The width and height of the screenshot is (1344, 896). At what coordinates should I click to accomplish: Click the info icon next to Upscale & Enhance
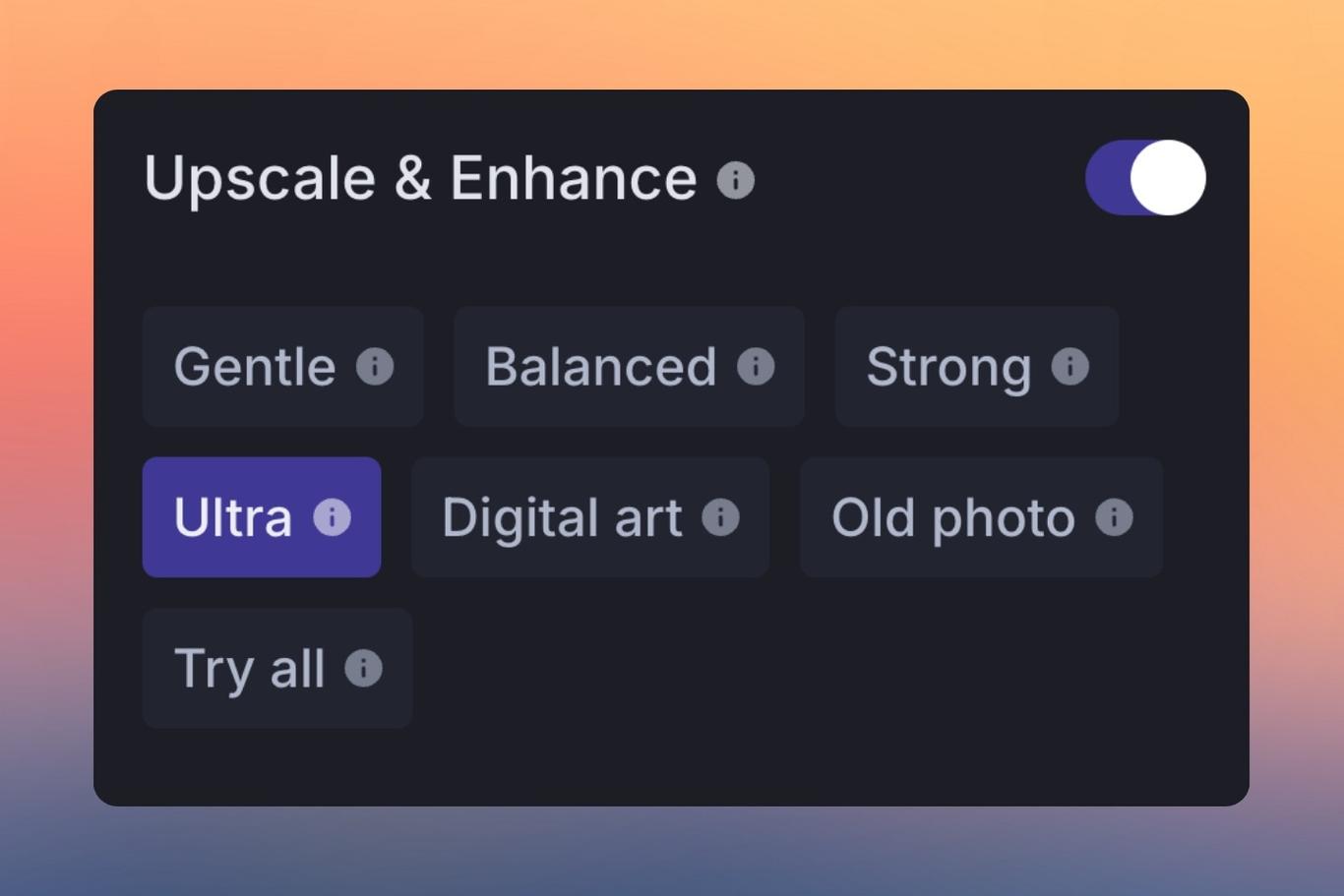click(734, 178)
